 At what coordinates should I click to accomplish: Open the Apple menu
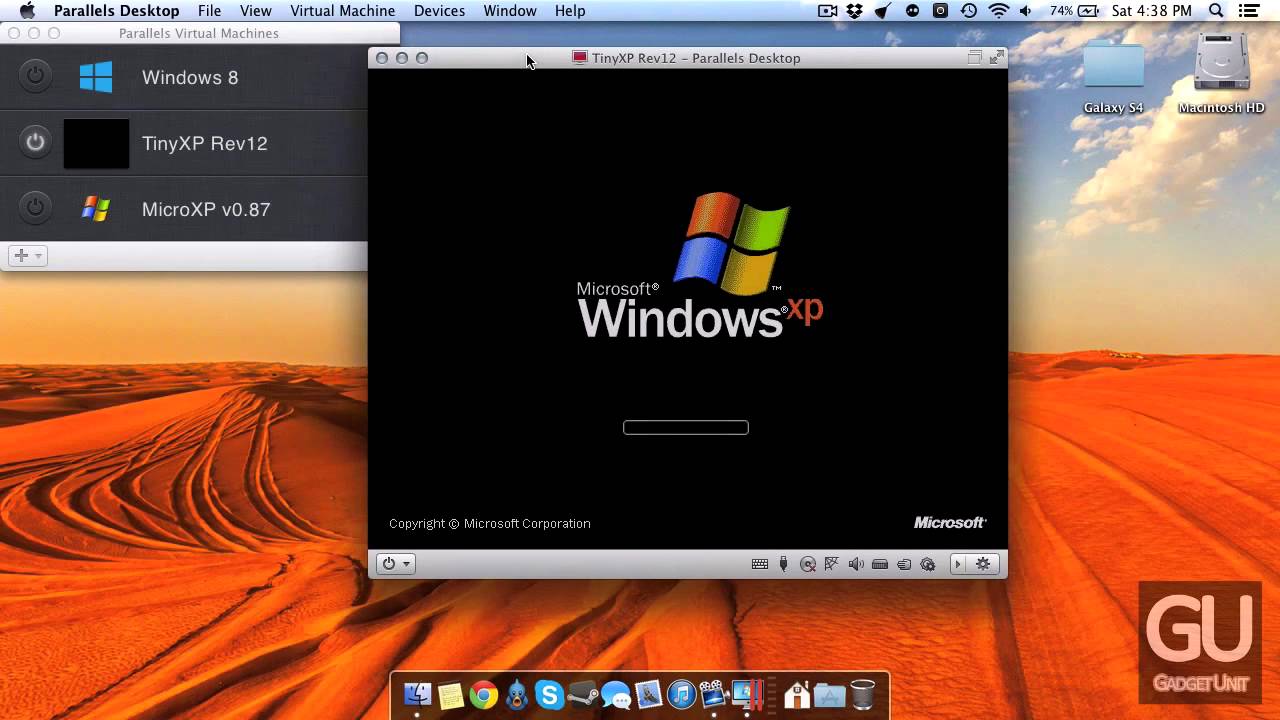(x=27, y=11)
